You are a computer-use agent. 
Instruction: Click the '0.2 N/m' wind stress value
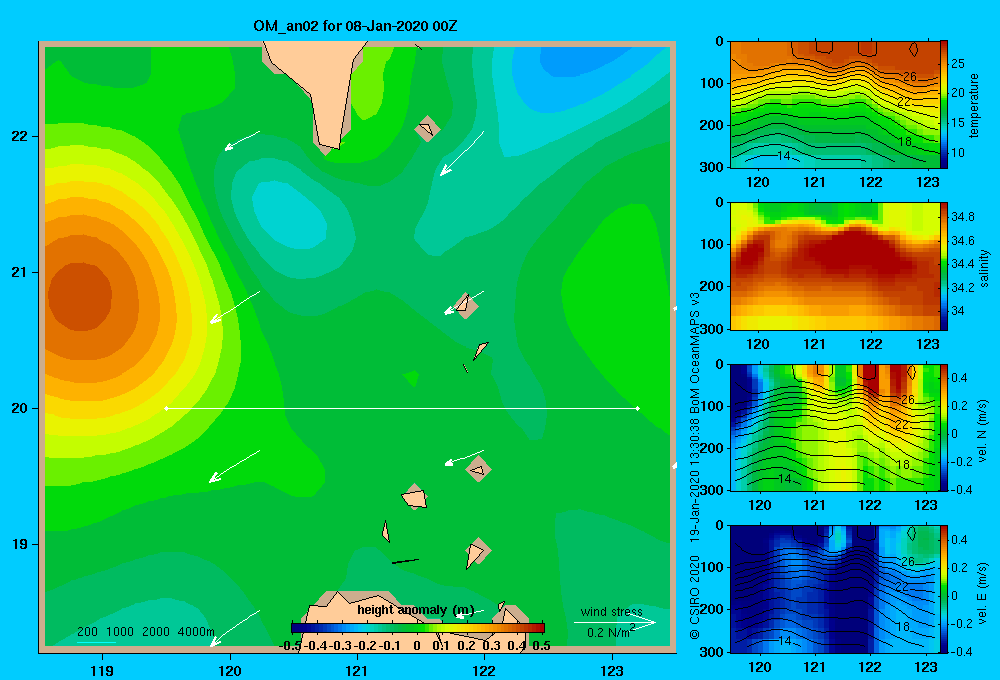pyautogui.click(x=610, y=632)
